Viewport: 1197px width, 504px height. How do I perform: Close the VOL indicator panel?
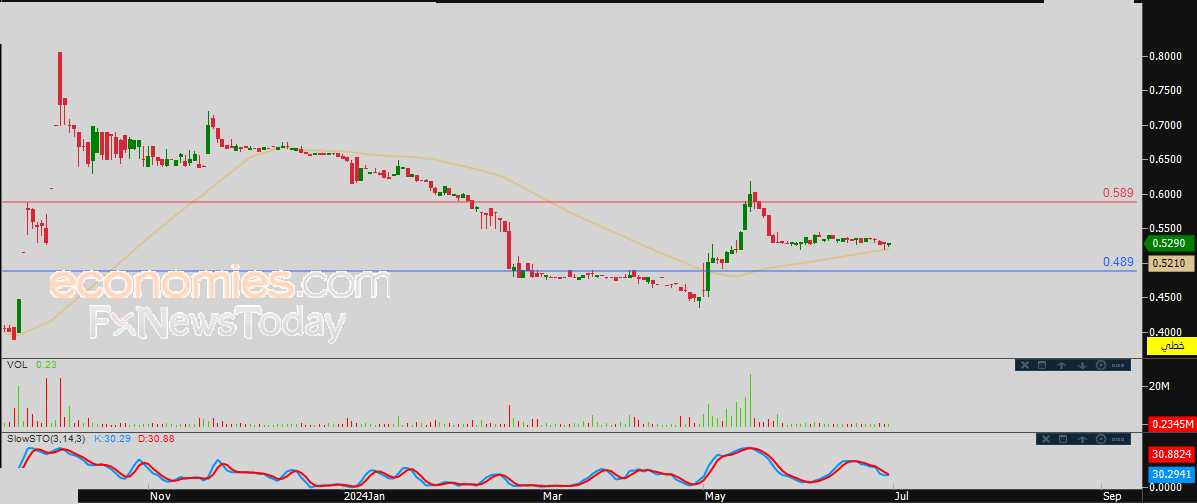(1025, 365)
